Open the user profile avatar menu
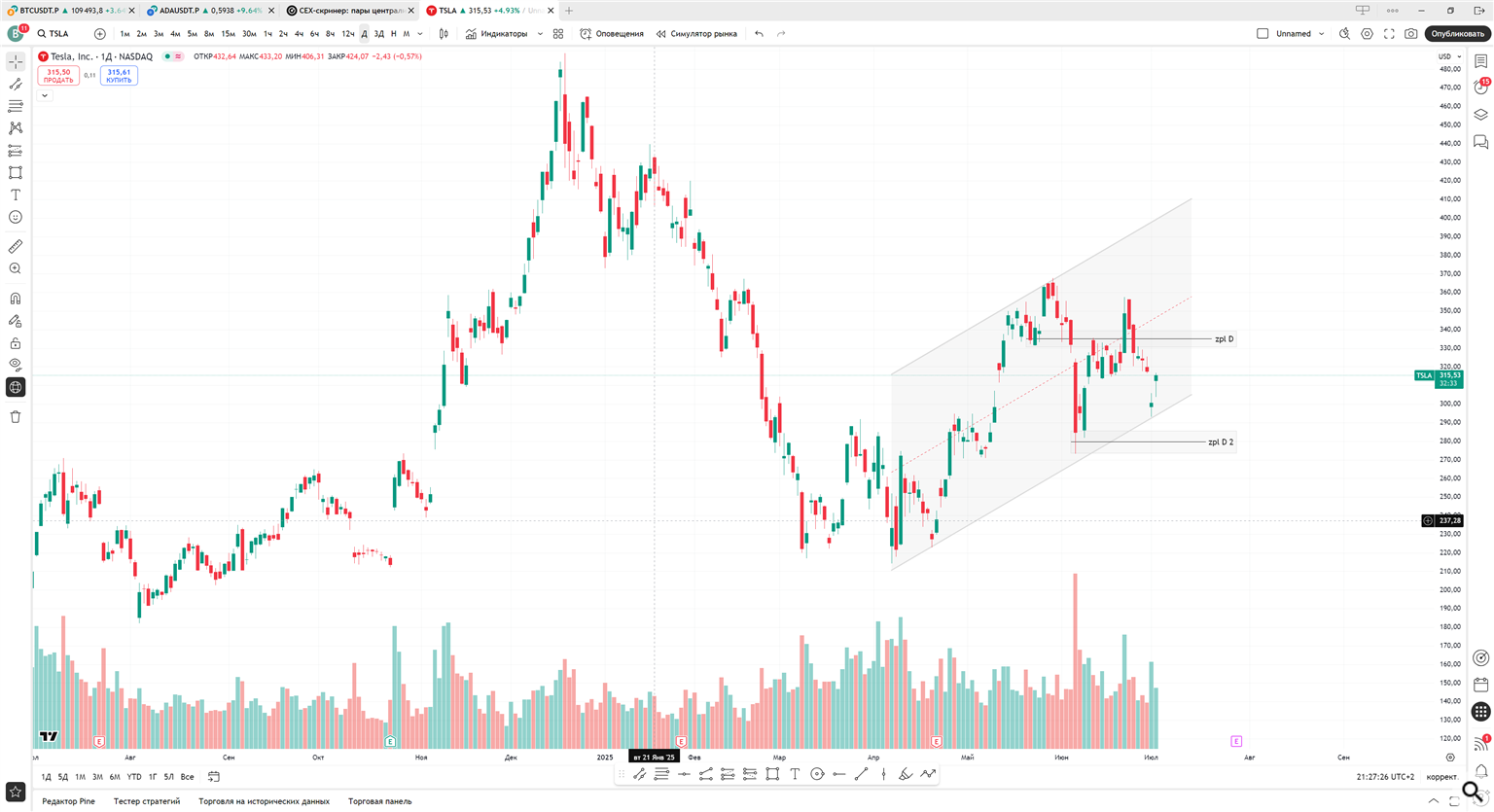This screenshot has width=1494, height=812. pos(16,33)
